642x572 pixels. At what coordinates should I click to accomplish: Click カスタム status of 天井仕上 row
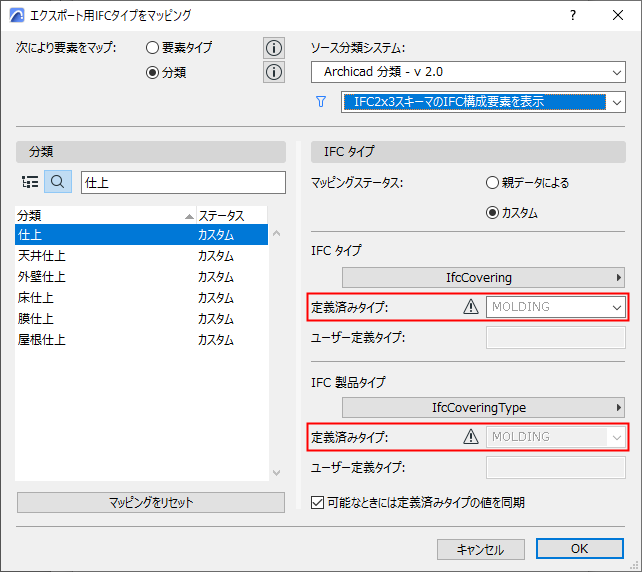[x=216, y=256]
